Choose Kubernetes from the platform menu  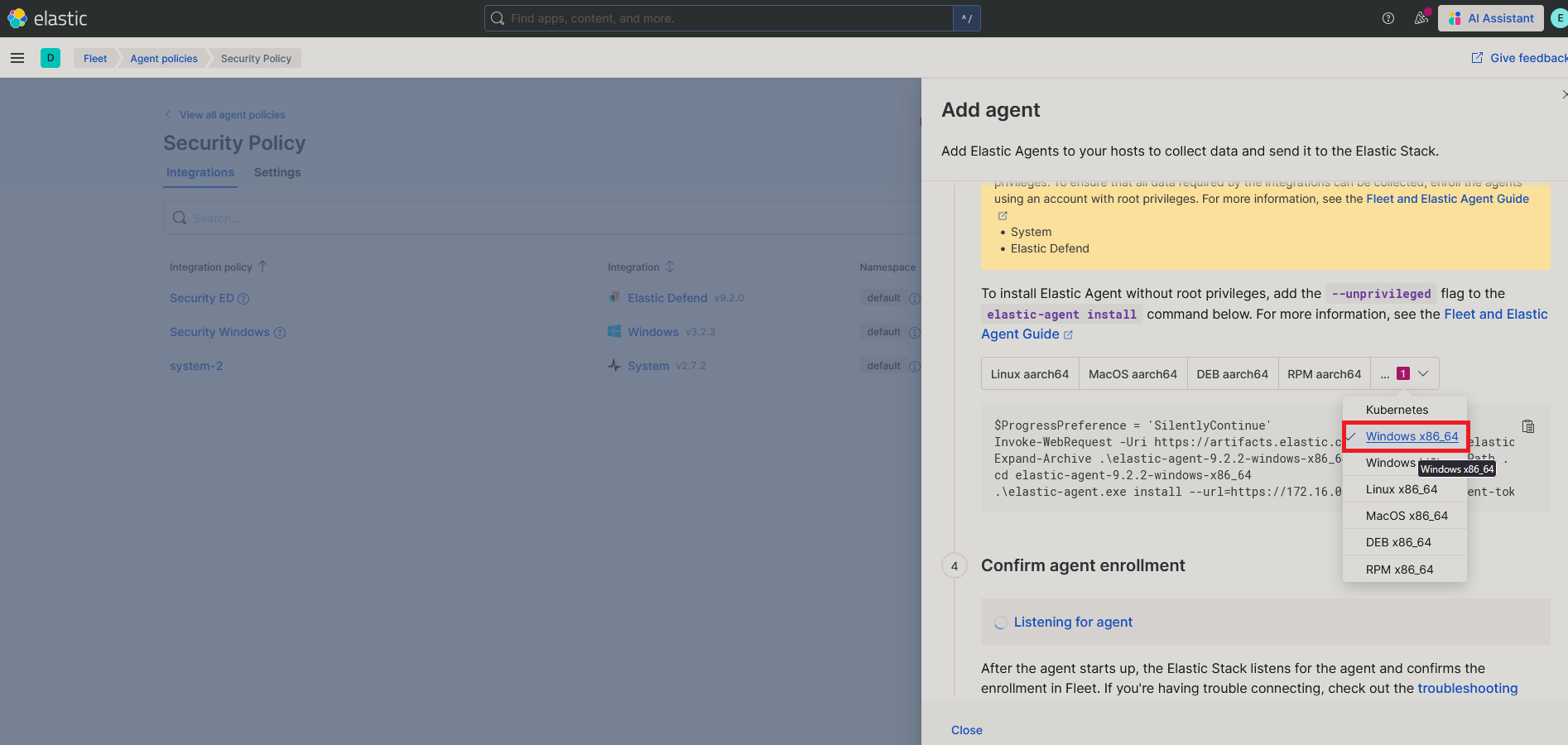click(x=1405, y=410)
